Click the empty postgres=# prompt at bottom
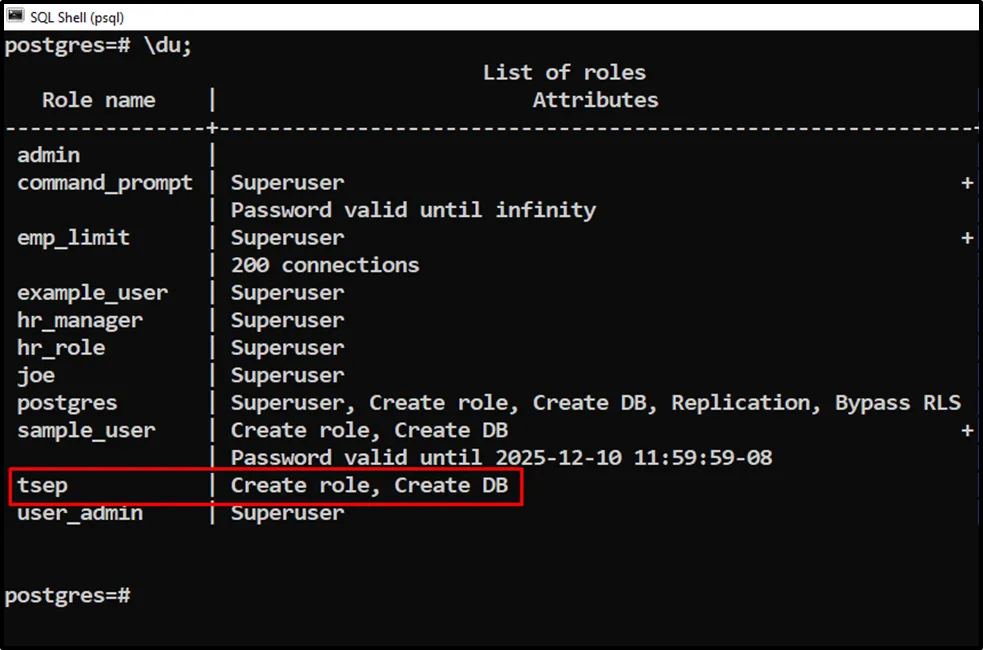 pyautogui.click(x=67, y=595)
